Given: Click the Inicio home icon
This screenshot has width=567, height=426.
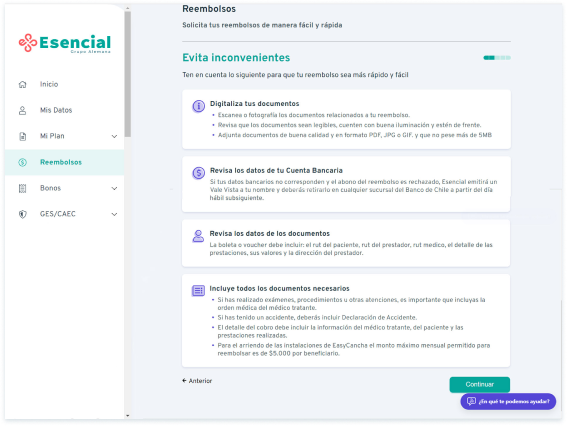Looking at the screenshot, I should (22, 84).
